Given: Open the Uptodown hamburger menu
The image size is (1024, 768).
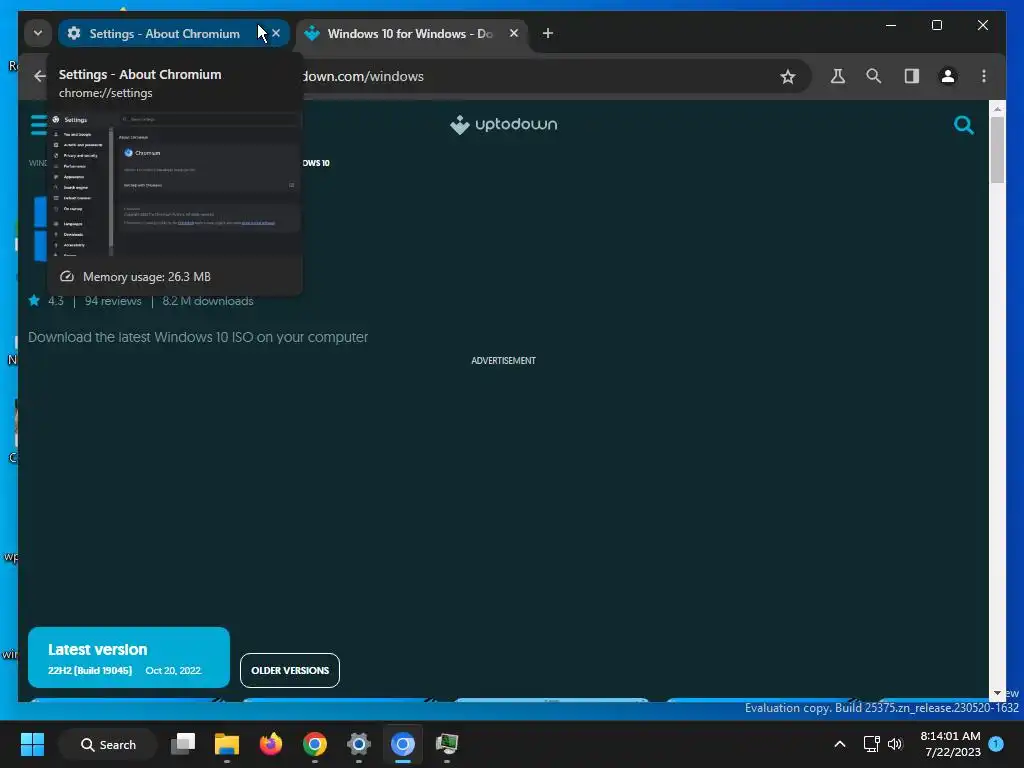Looking at the screenshot, I should [x=39, y=125].
